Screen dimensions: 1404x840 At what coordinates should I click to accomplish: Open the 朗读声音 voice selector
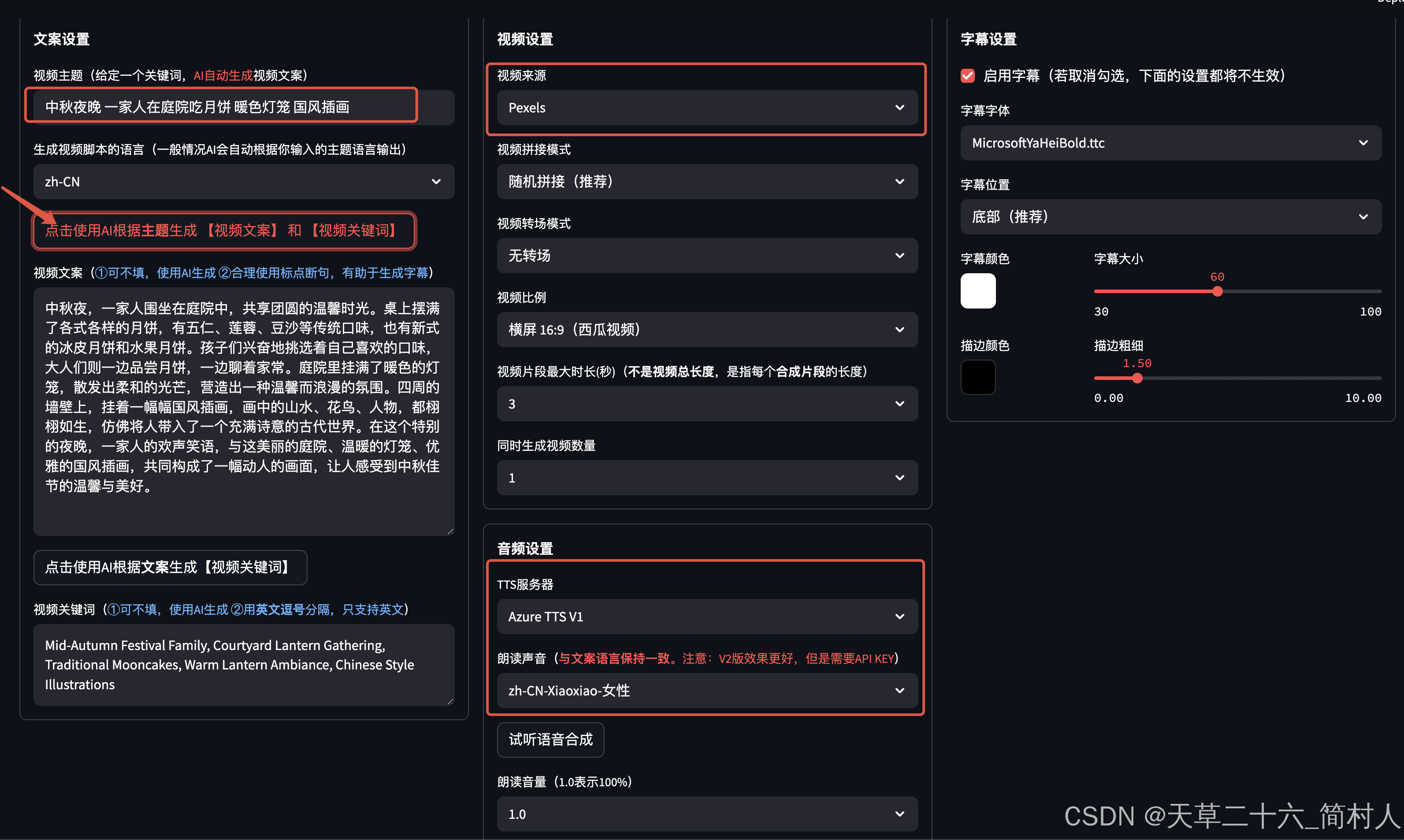(706, 691)
